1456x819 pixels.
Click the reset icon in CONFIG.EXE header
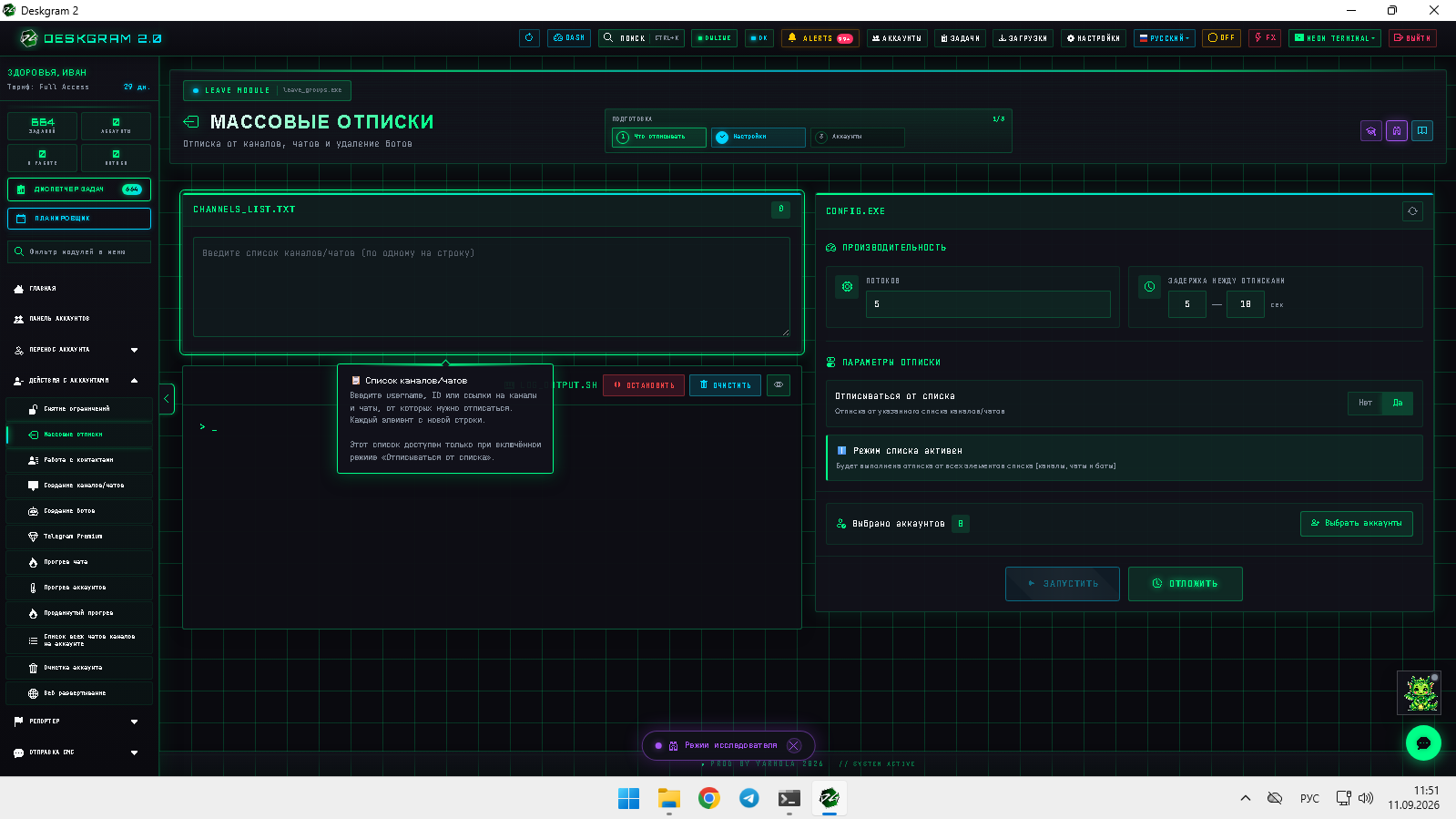[1412, 211]
